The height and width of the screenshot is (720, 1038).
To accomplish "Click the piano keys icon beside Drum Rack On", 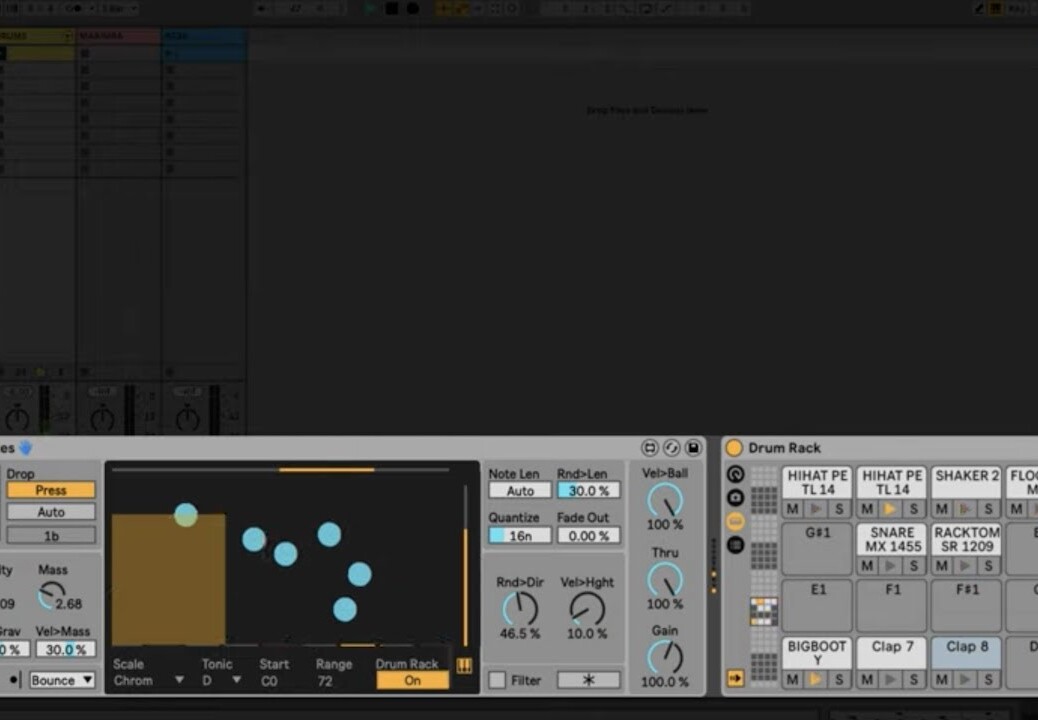I will click(465, 666).
